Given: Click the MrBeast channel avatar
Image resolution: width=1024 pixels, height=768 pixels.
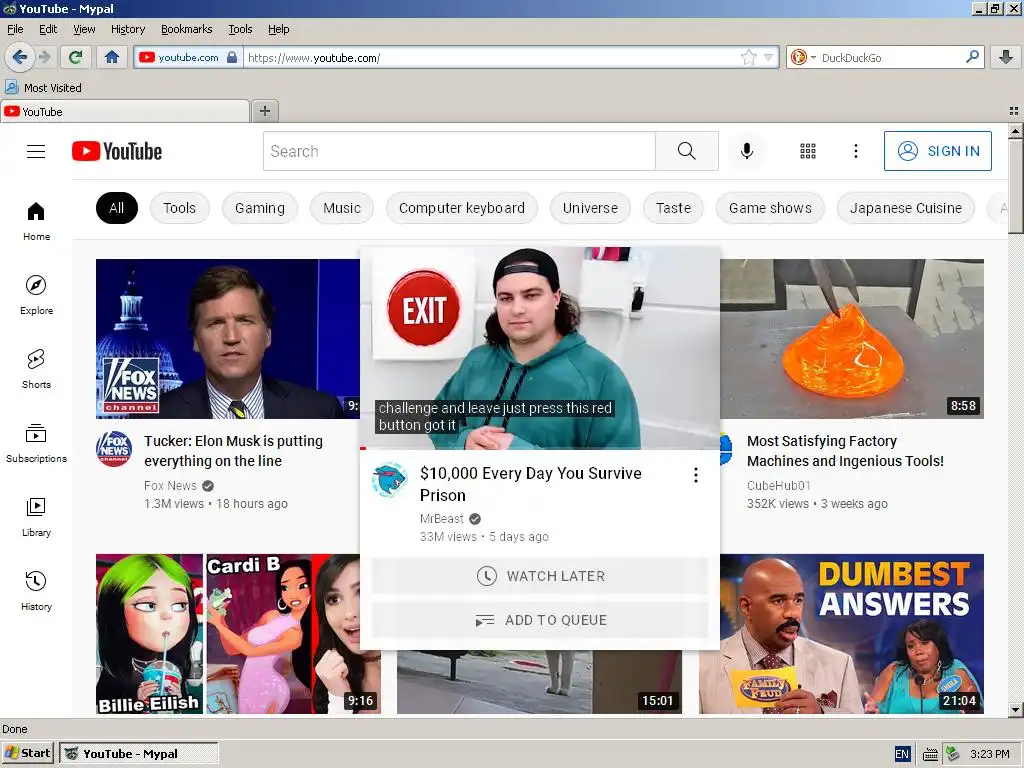Looking at the screenshot, I should (389, 480).
